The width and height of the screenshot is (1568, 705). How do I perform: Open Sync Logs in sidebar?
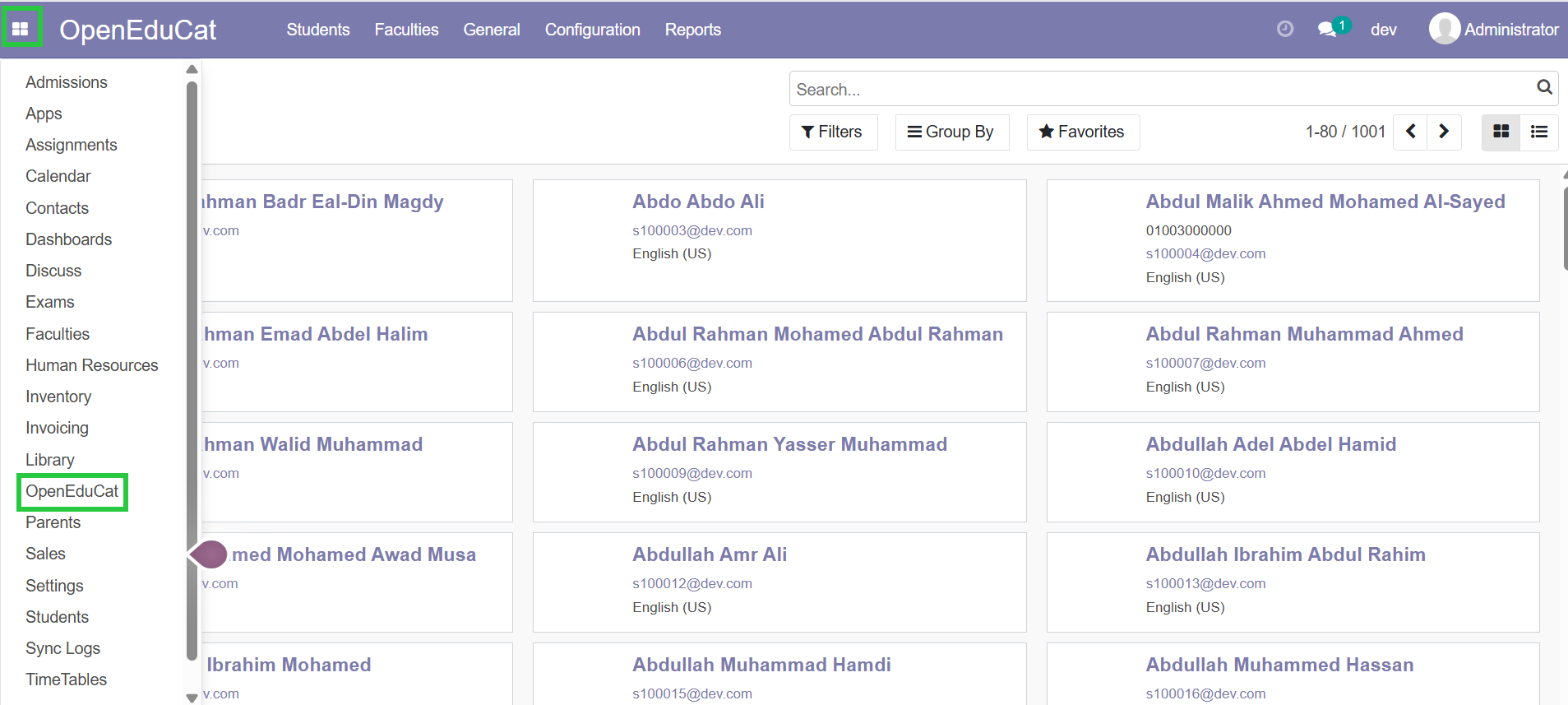pyautogui.click(x=62, y=648)
